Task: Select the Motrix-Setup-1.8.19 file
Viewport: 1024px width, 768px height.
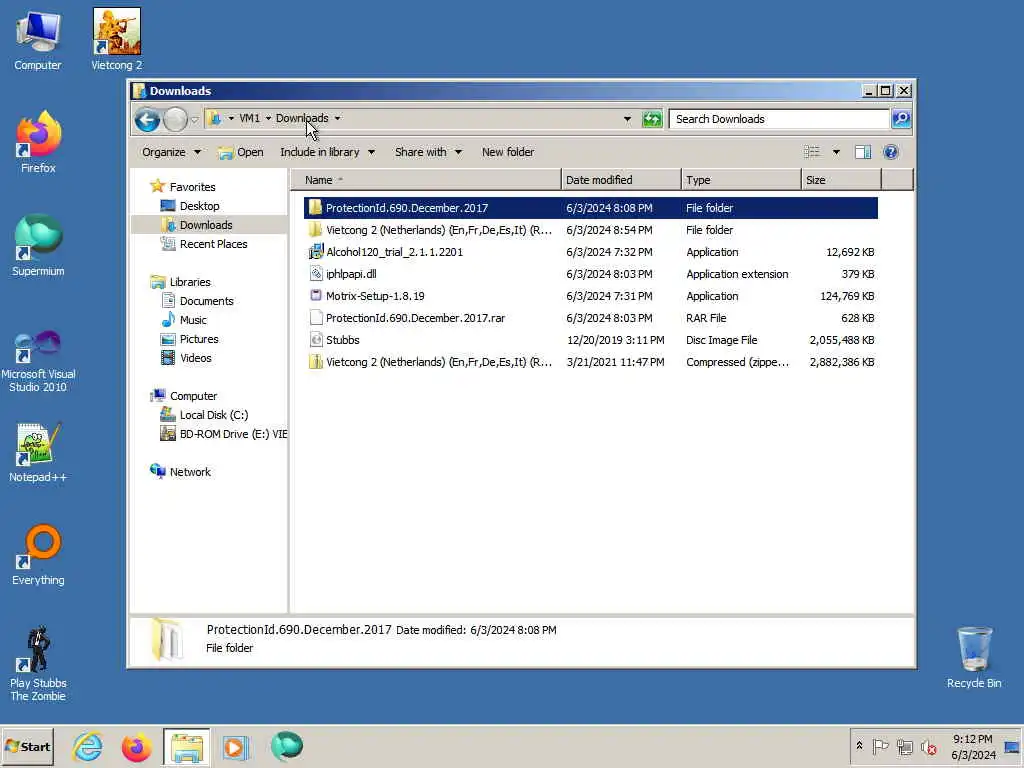Action: click(590, 296)
